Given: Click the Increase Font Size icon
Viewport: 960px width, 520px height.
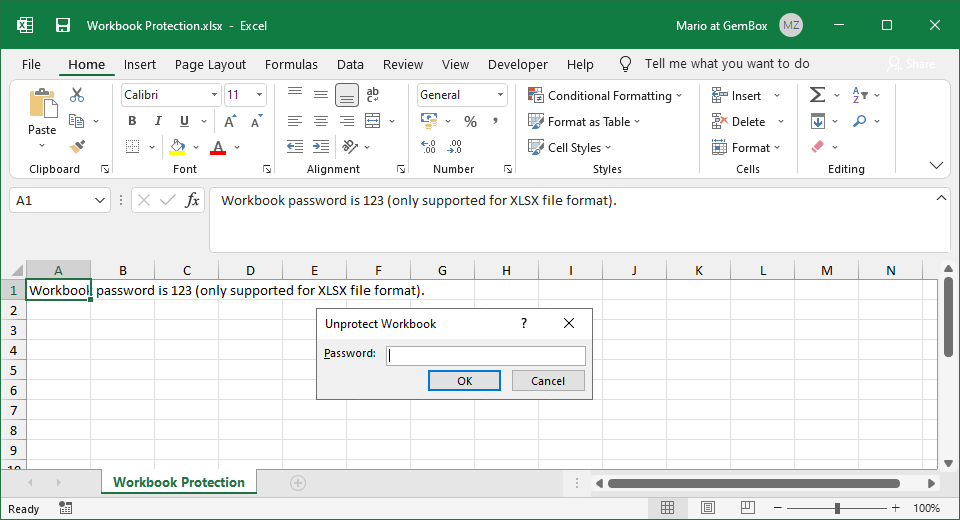Looking at the screenshot, I should (230, 121).
